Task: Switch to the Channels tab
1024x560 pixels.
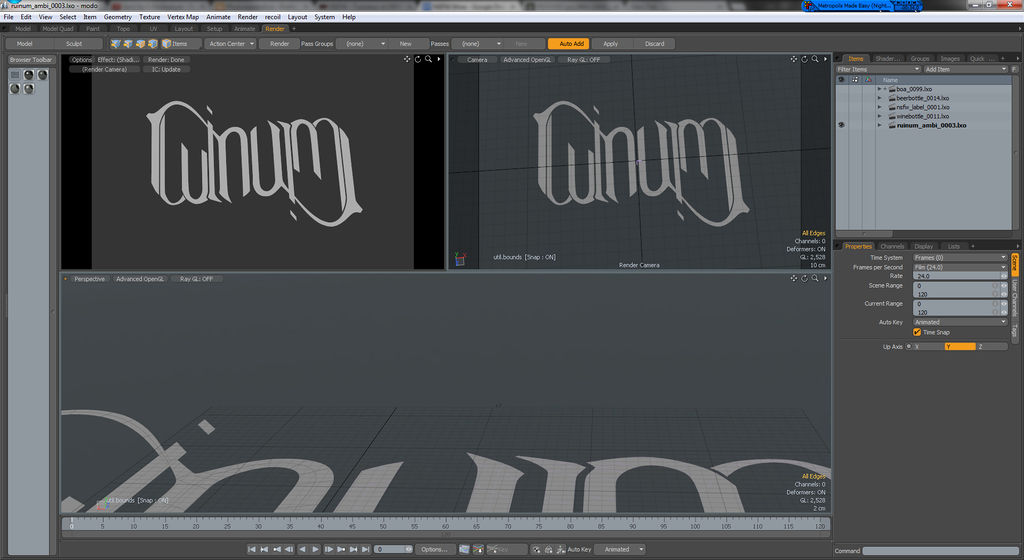Action: [891, 246]
